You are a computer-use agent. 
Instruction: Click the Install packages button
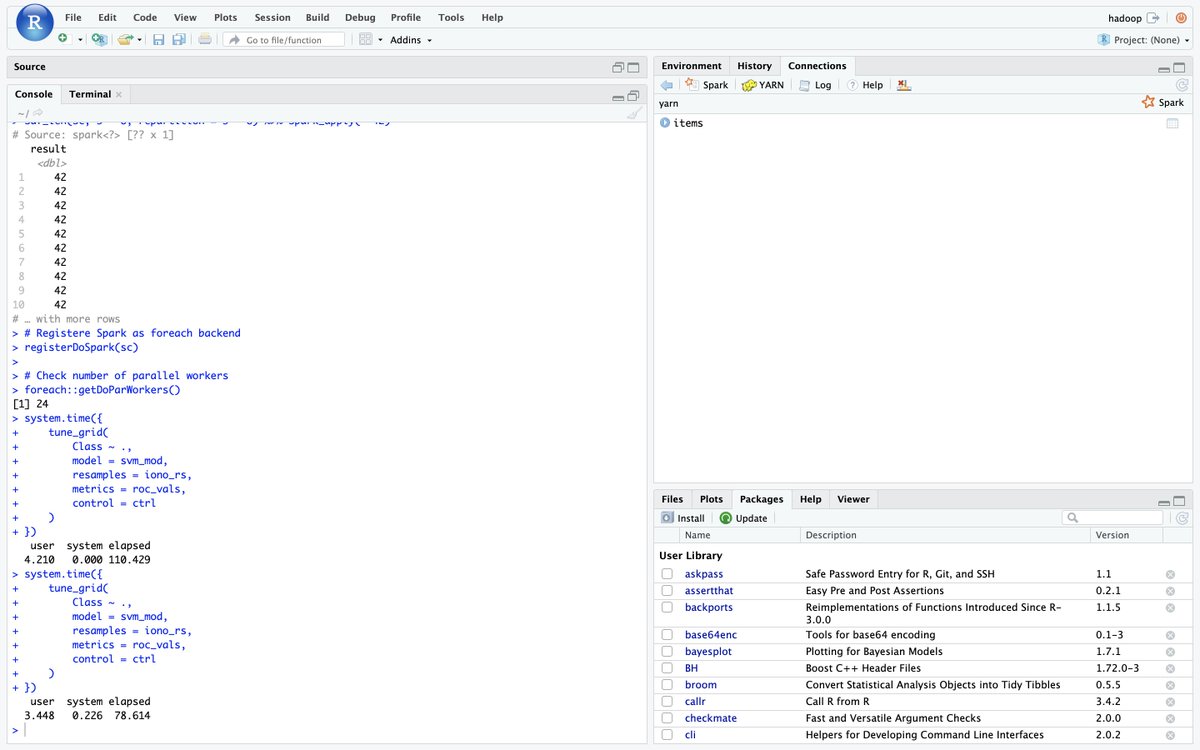(x=683, y=518)
